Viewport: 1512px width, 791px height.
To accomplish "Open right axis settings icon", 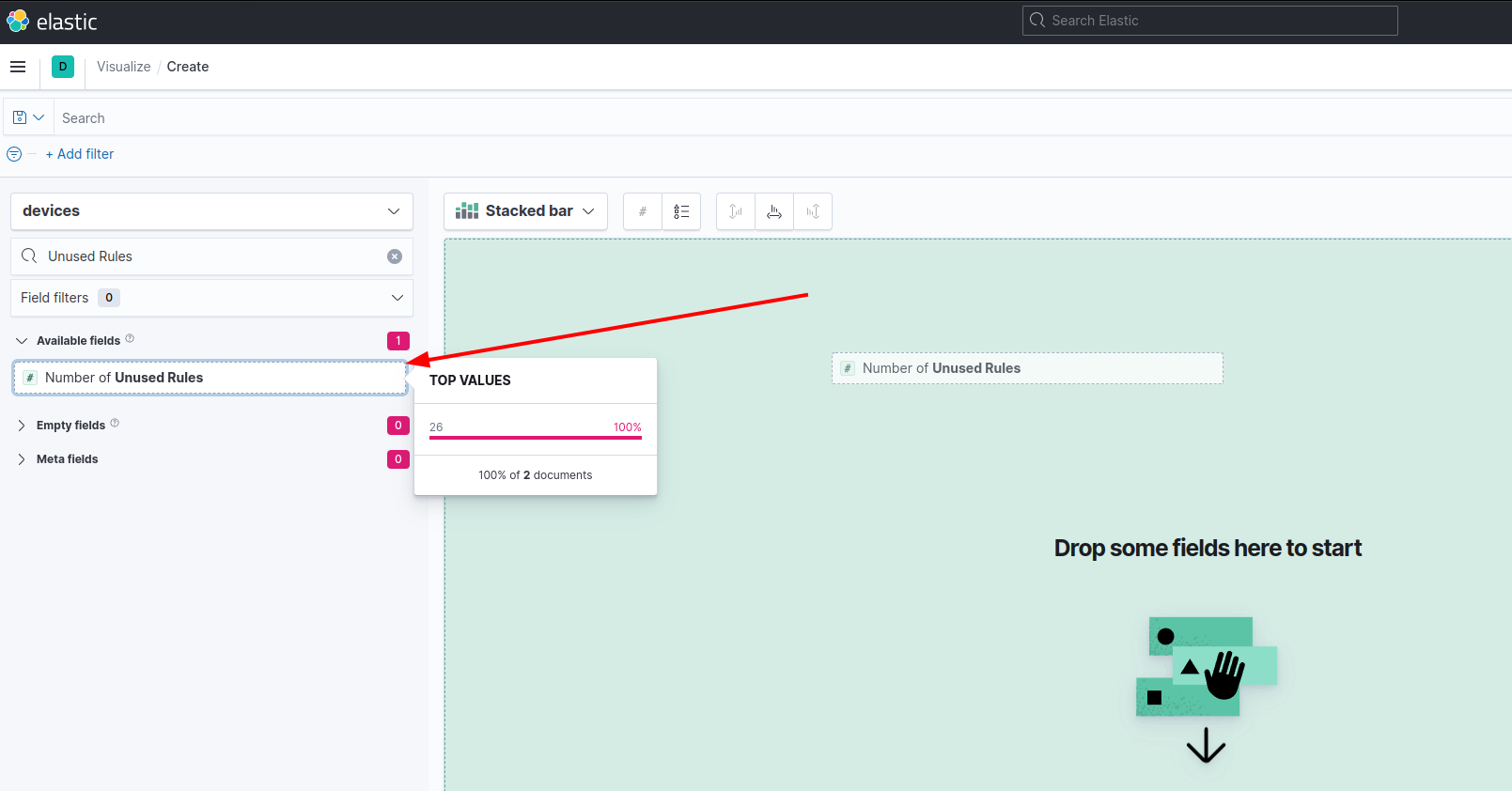I will coord(813,211).
